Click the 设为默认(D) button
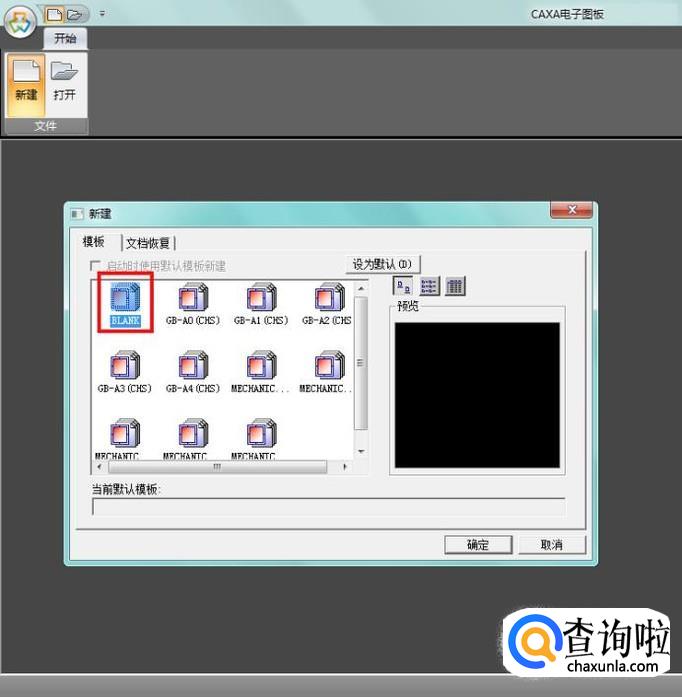Image resolution: width=682 pixels, height=697 pixels. tap(382, 264)
